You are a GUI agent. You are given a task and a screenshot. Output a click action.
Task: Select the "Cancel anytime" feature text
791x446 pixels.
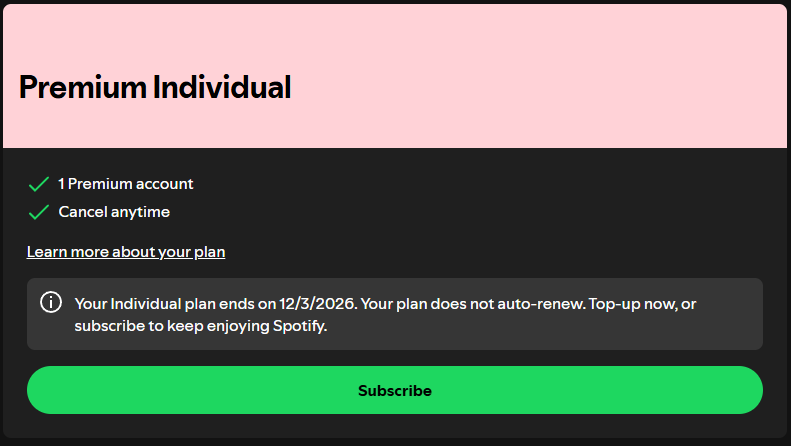(x=114, y=212)
